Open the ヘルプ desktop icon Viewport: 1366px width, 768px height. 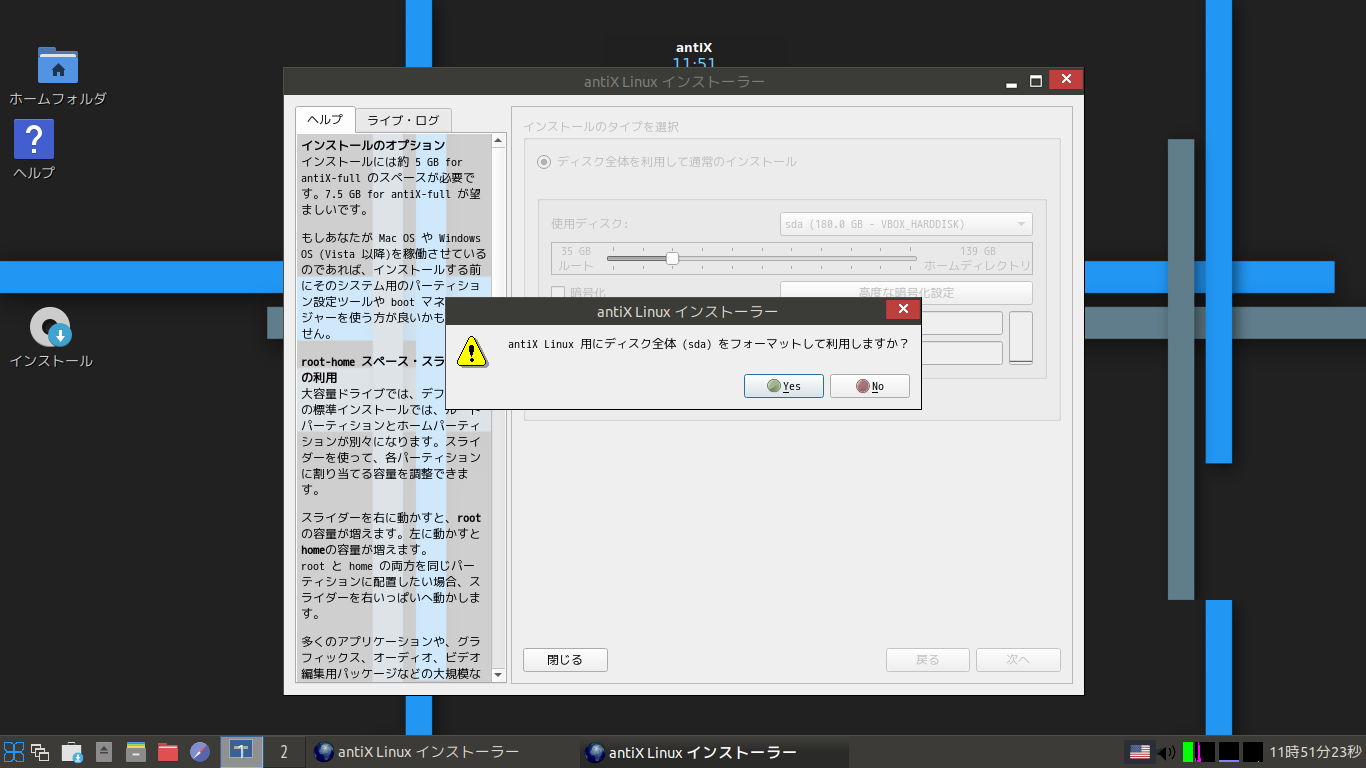(34, 150)
